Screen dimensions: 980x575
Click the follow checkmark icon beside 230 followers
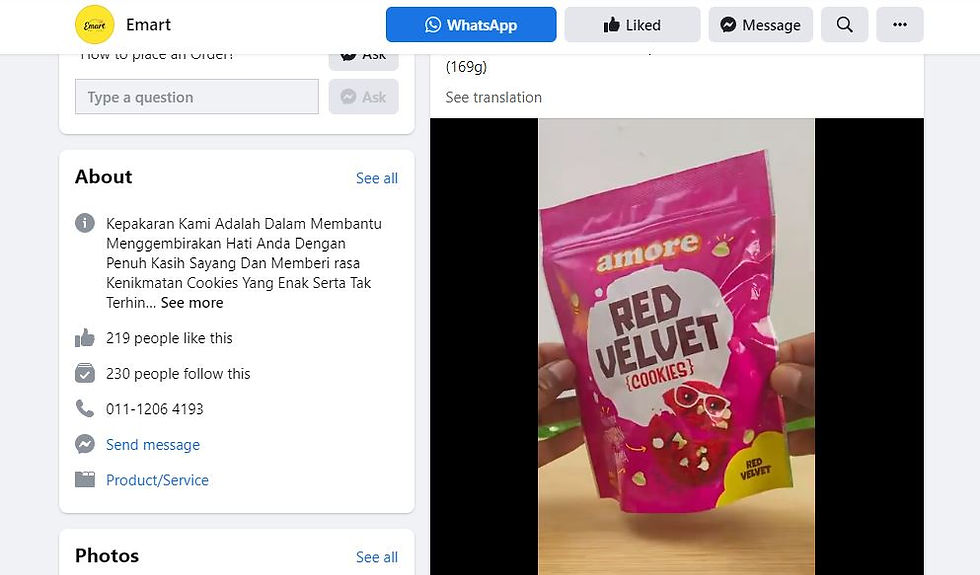coord(85,373)
